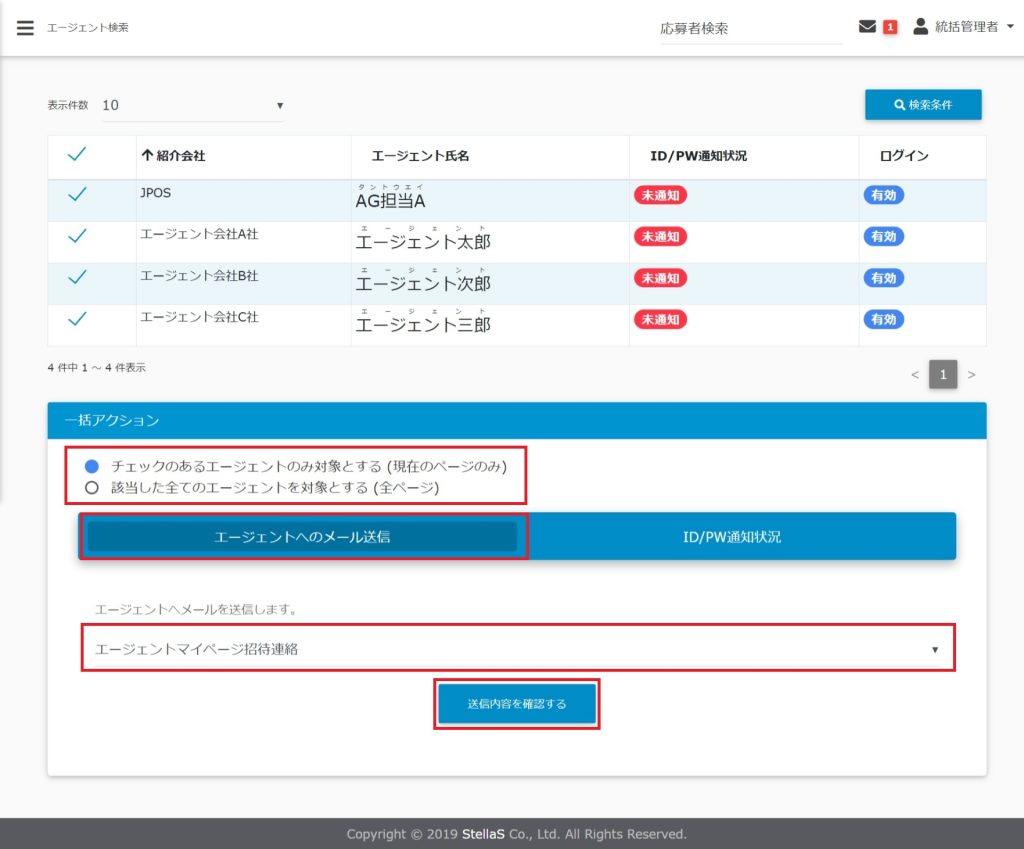Switch to the ID/PW通知状況 tab

[x=732, y=537]
